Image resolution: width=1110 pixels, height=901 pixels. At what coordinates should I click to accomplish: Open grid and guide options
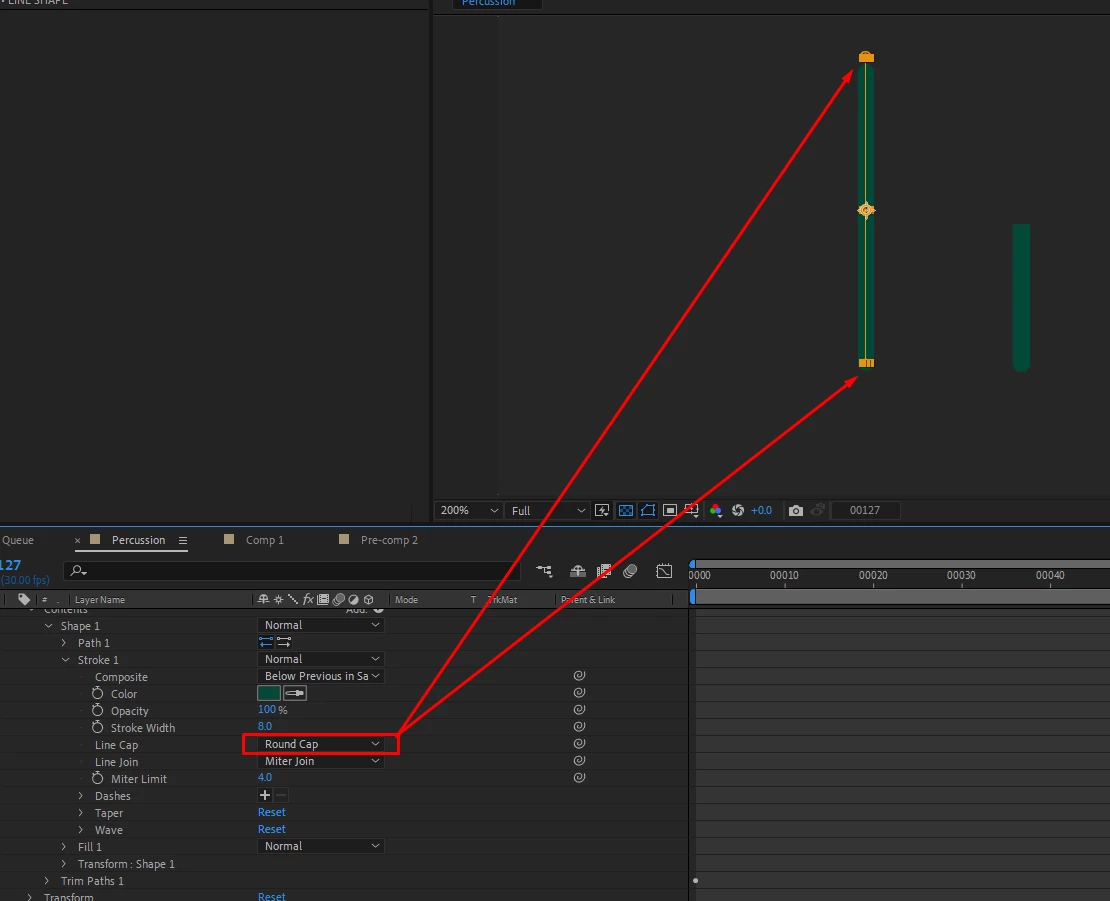(692, 510)
